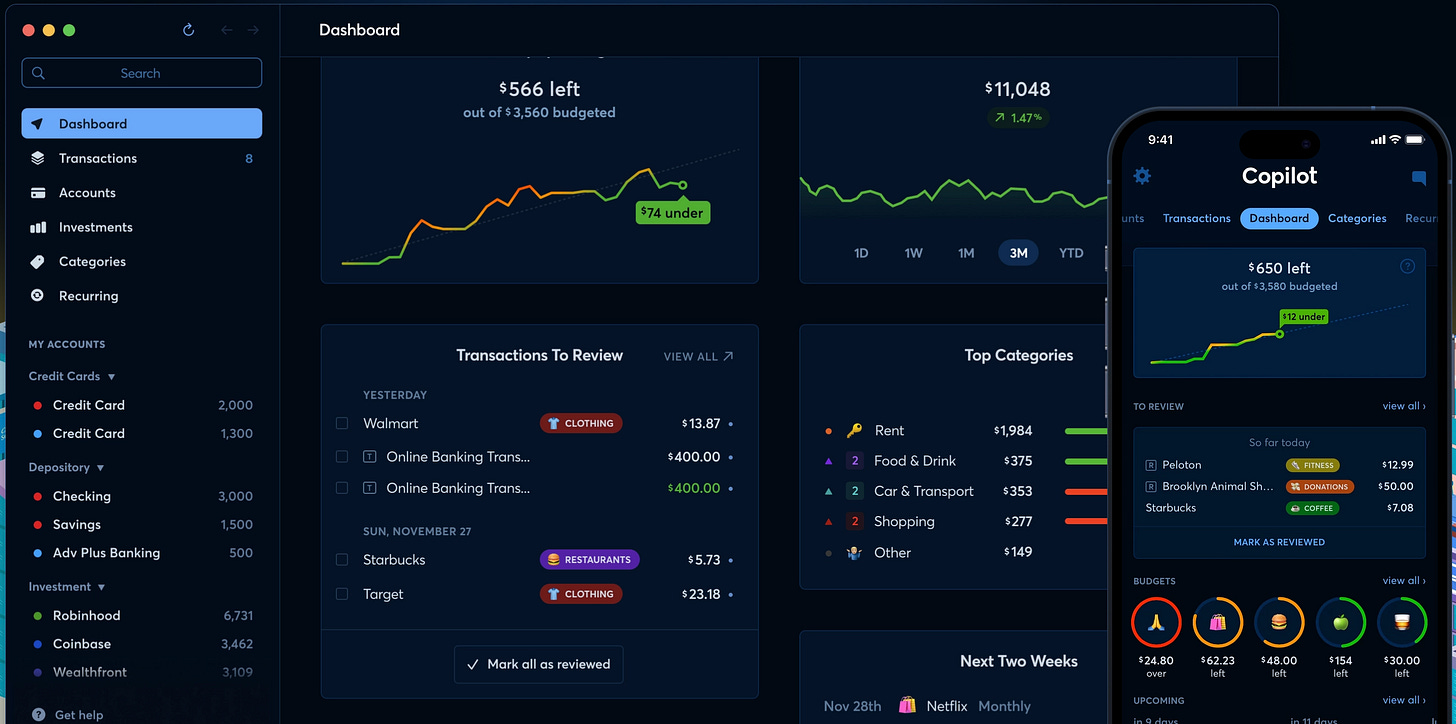Check the white $400.00 Online Banking transaction
The height and width of the screenshot is (724, 1456).
pyautogui.click(x=342, y=457)
